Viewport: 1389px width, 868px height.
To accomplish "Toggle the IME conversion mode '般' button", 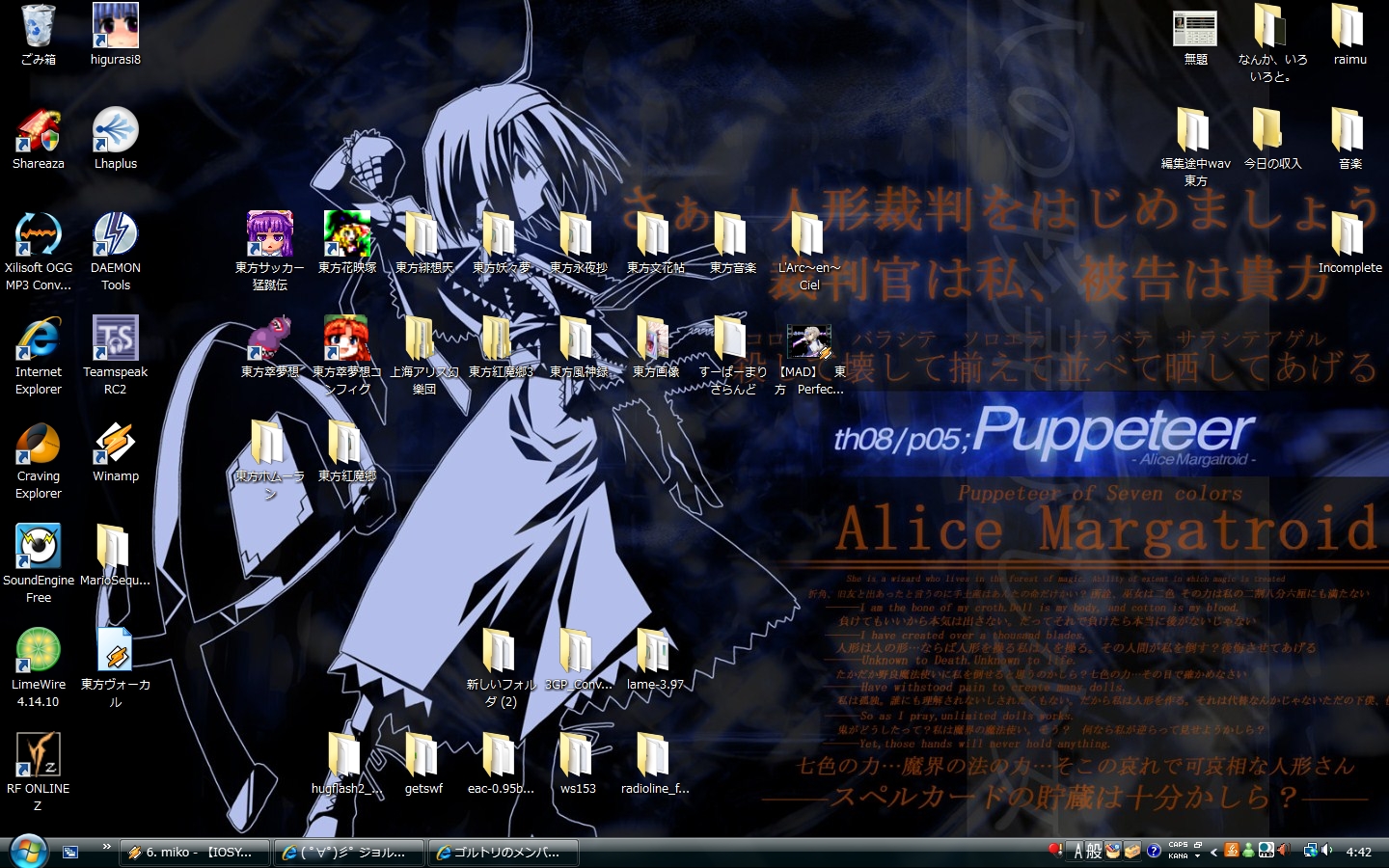I will tap(1094, 852).
